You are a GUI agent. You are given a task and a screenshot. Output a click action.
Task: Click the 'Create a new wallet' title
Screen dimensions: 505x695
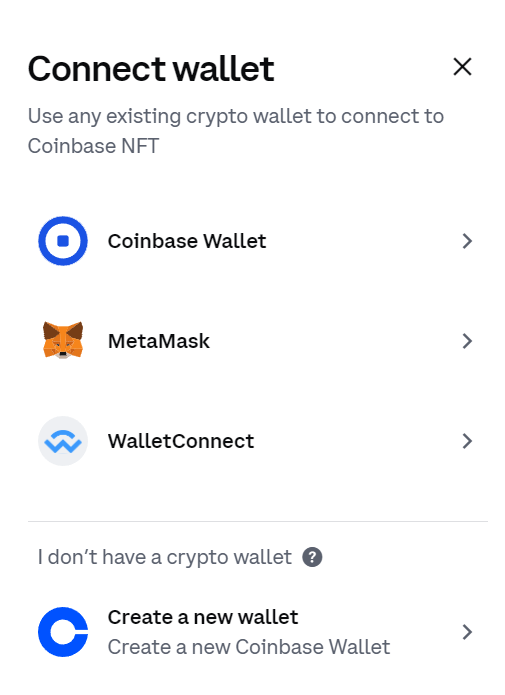203,617
